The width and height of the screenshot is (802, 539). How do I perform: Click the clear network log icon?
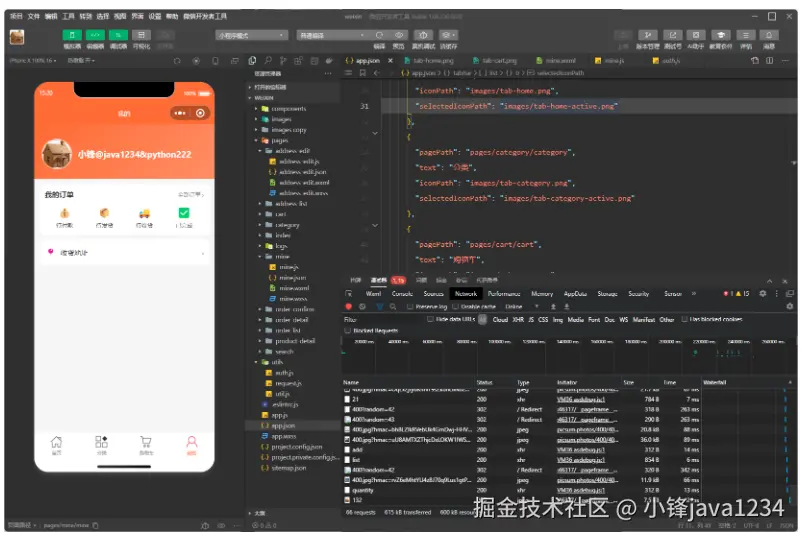pyautogui.click(x=362, y=306)
